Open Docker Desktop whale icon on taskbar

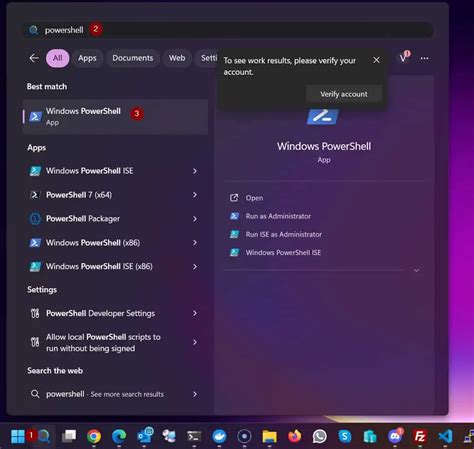(219, 436)
